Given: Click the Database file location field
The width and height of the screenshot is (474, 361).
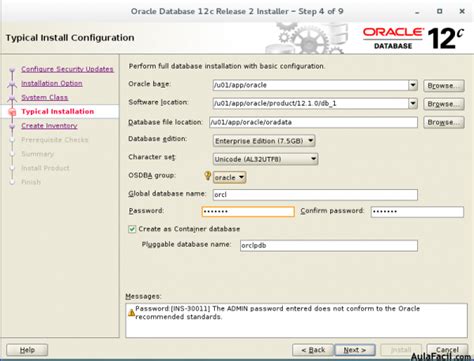Looking at the screenshot, I should point(313,122).
